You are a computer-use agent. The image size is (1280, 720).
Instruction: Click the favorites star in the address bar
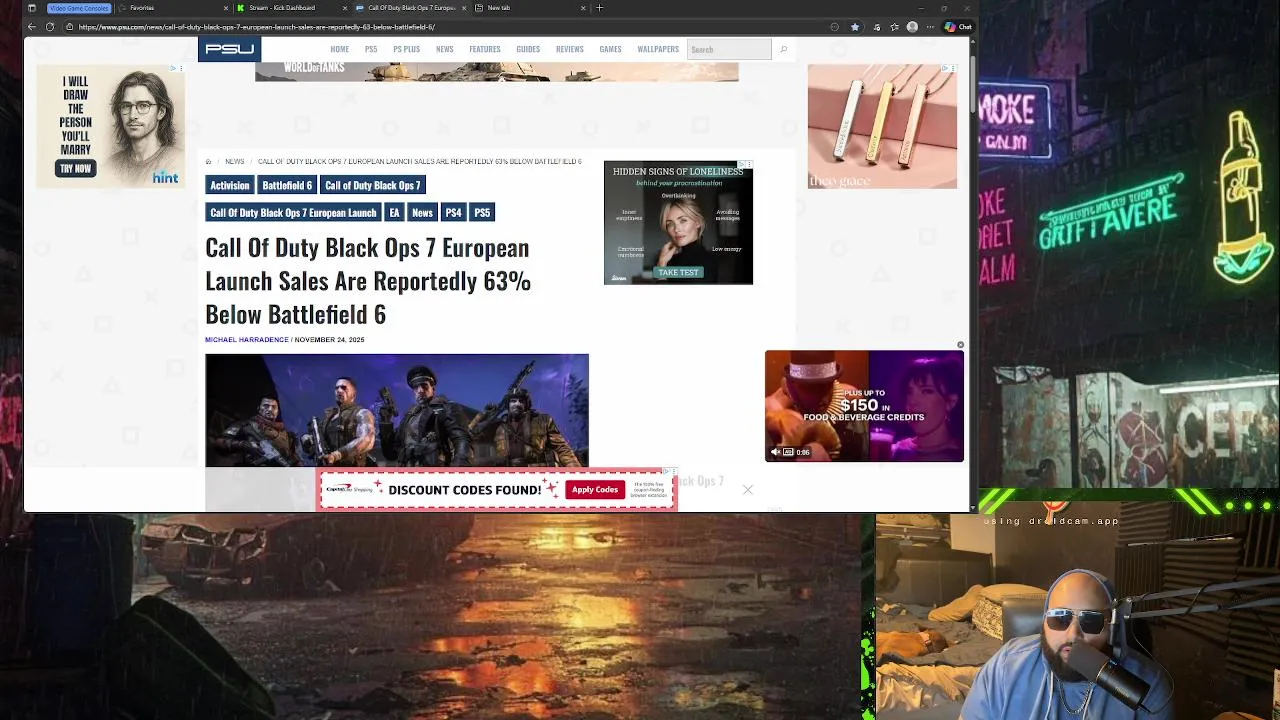pyautogui.click(x=854, y=27)
